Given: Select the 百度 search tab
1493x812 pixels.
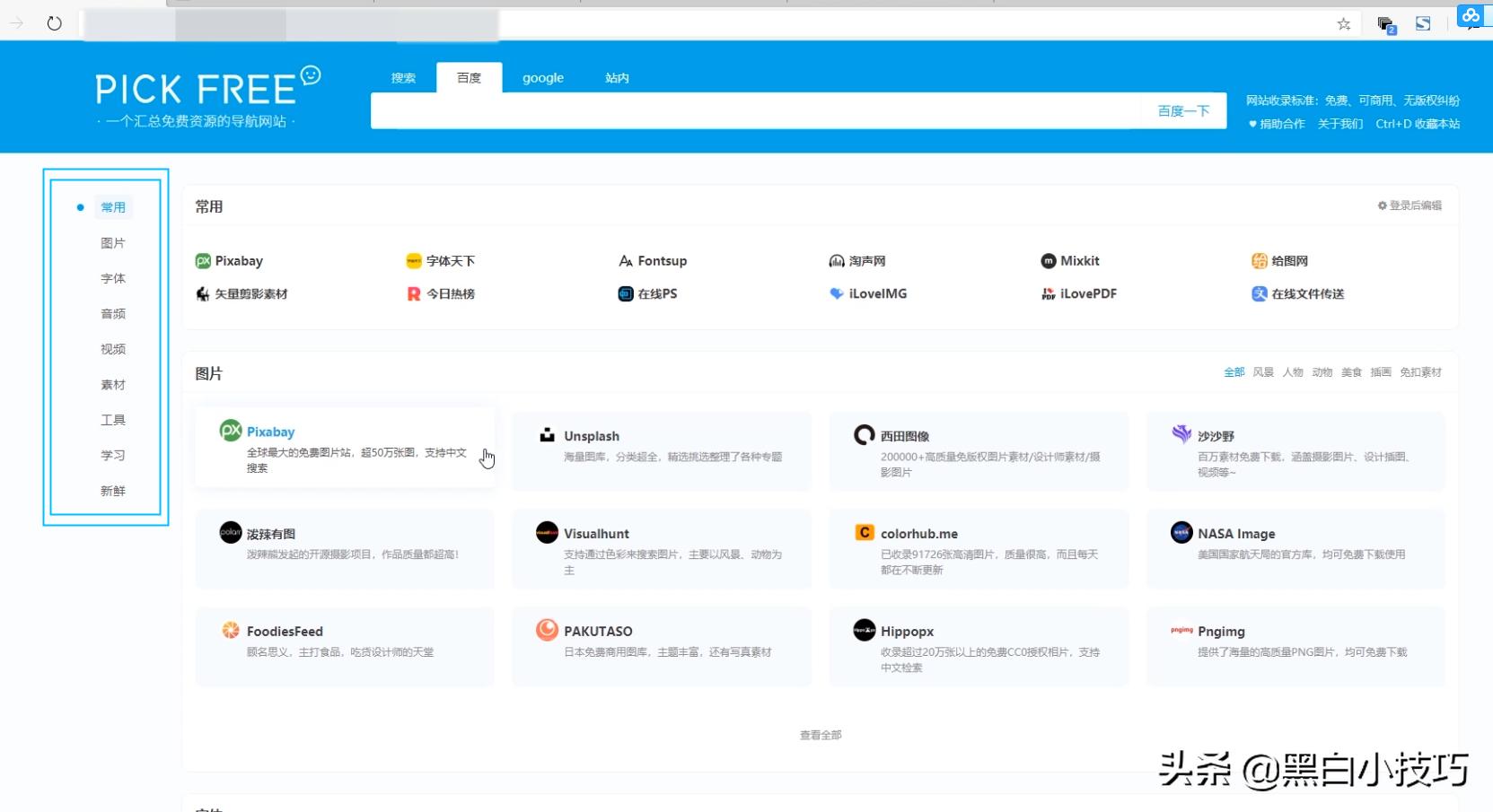Looking at the screenshot, I should point(470,78).
